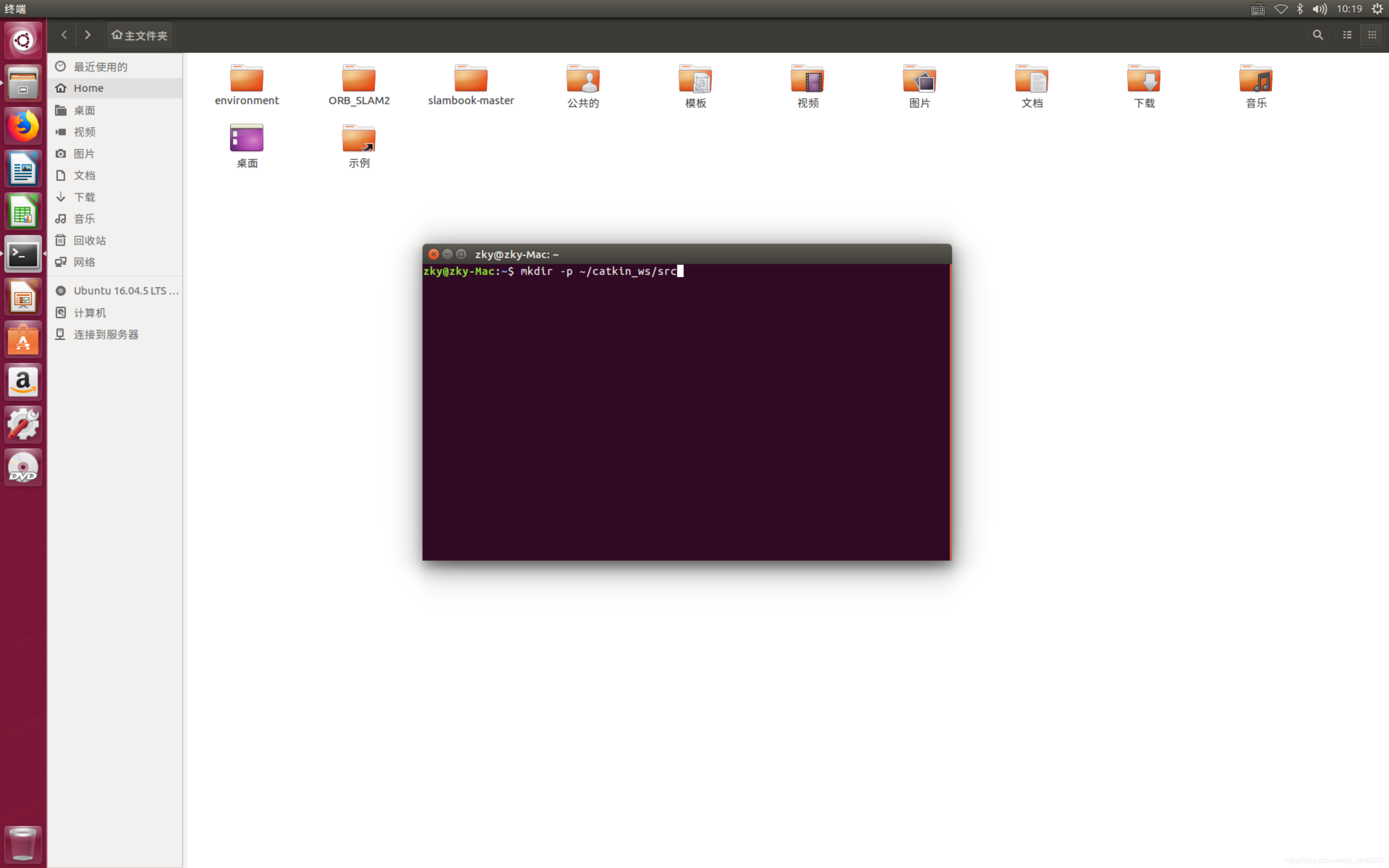The width and height of the screenshot is (1389, 868).
Task: Click the DVD disc icon in dock
Action: click(23, 467)
